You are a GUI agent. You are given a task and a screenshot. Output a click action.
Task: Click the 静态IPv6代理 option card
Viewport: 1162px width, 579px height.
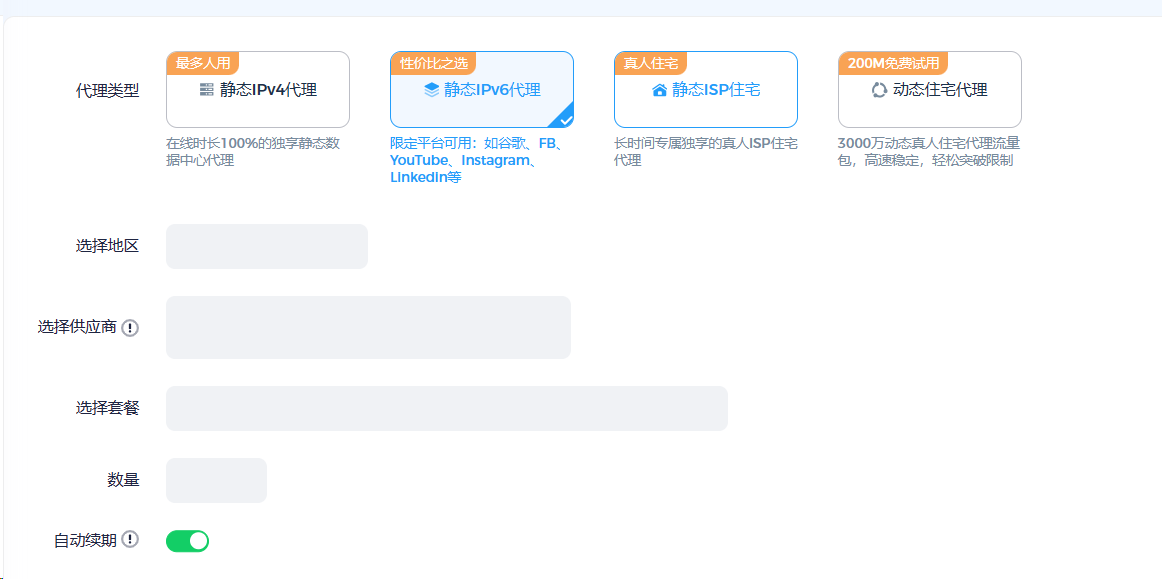pos(482,90)
